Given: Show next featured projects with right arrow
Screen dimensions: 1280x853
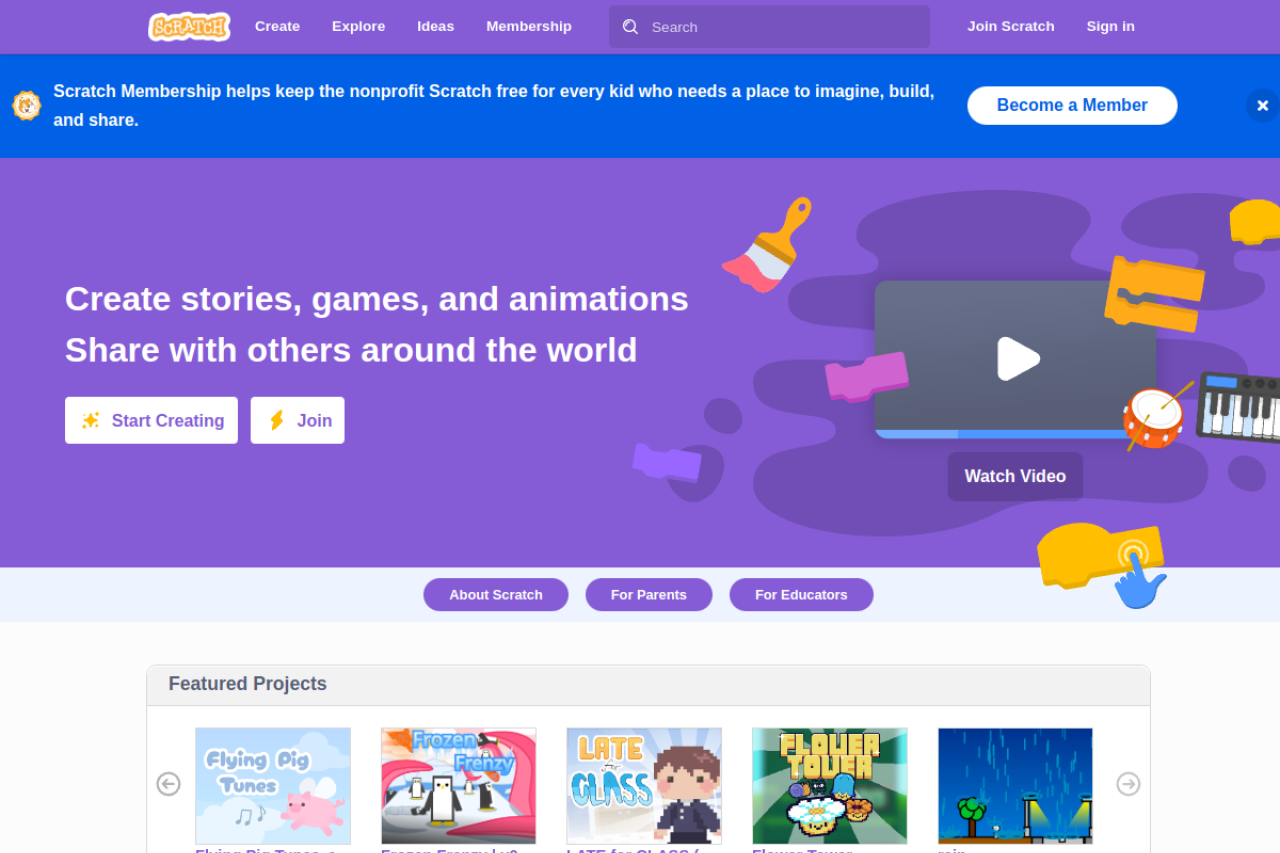Looking at the screenshot, I should tap(1128, 784).
